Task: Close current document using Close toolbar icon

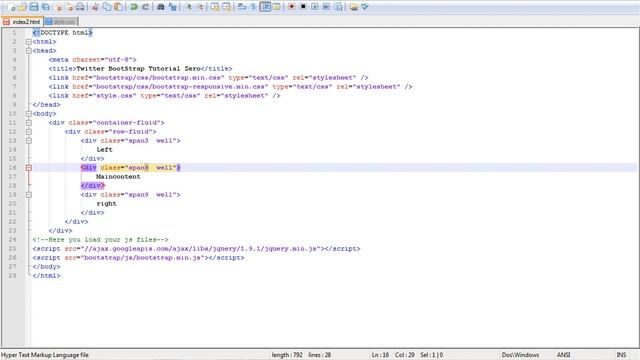Action: click(x=58, y=7)
